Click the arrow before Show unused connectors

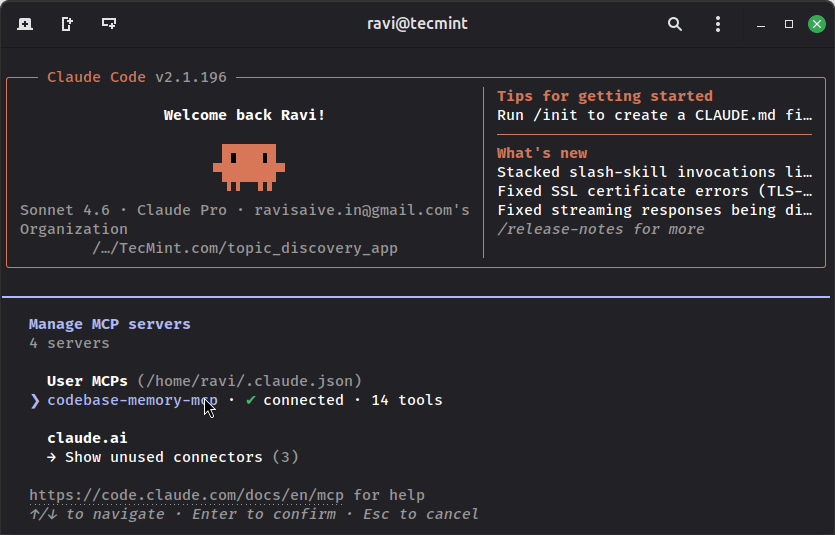[x=52, y=457]
